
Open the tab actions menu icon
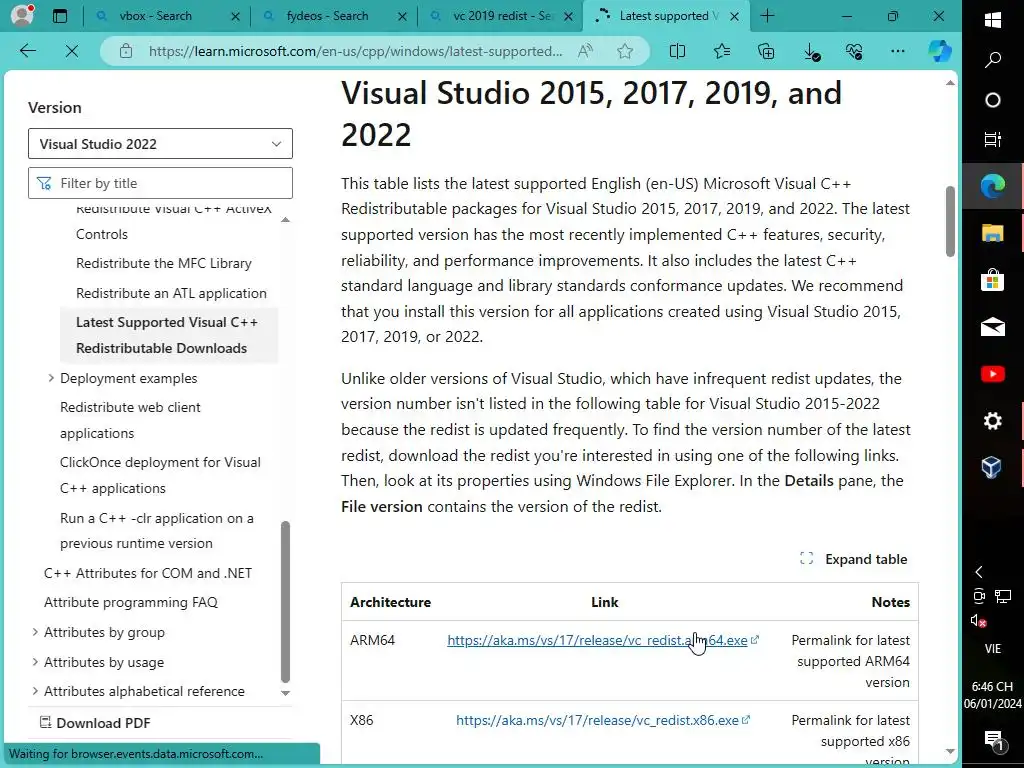tap(60, 16)
